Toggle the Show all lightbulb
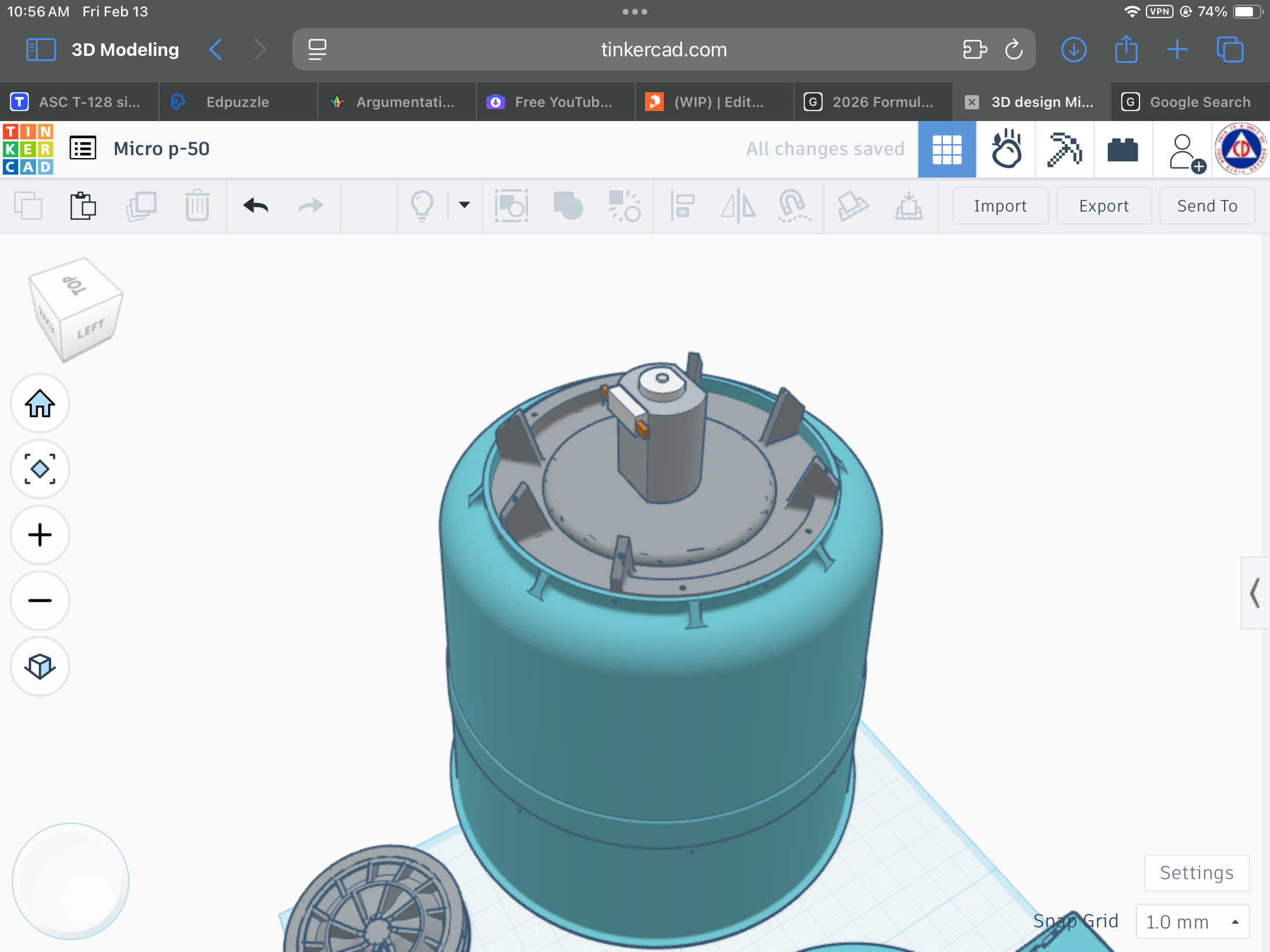The height and width of the screenshot is (952, 1270). (x=422, y=206)
